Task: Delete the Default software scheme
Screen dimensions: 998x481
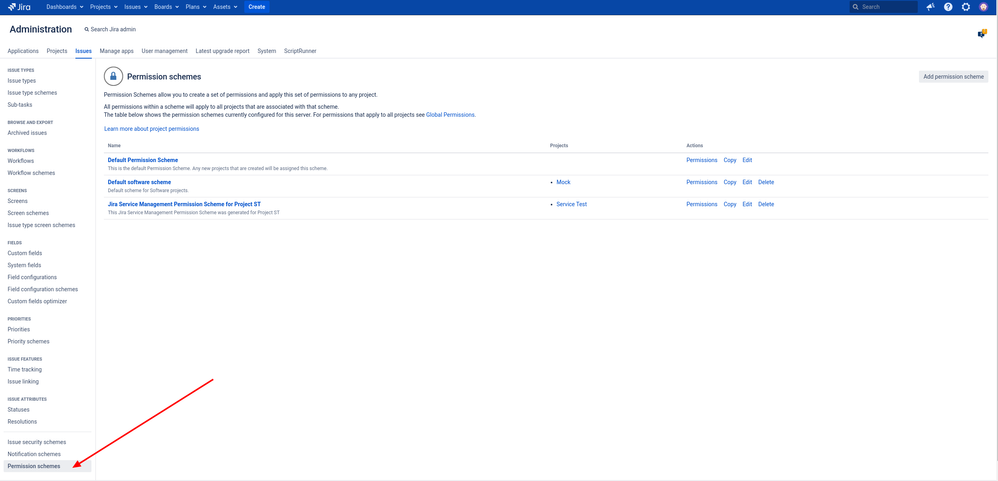Action: tap(766, 182)
